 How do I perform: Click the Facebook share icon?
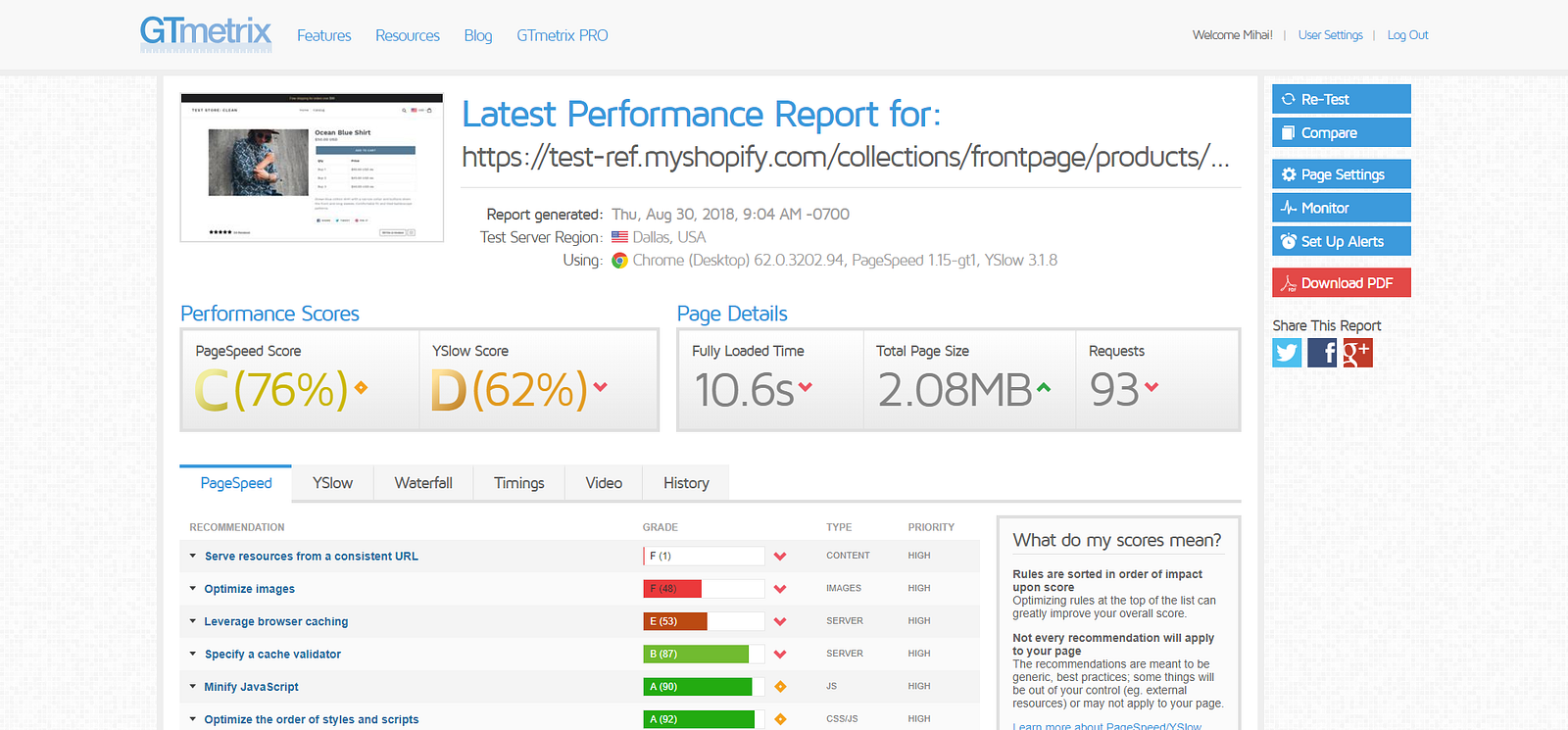1322,353
